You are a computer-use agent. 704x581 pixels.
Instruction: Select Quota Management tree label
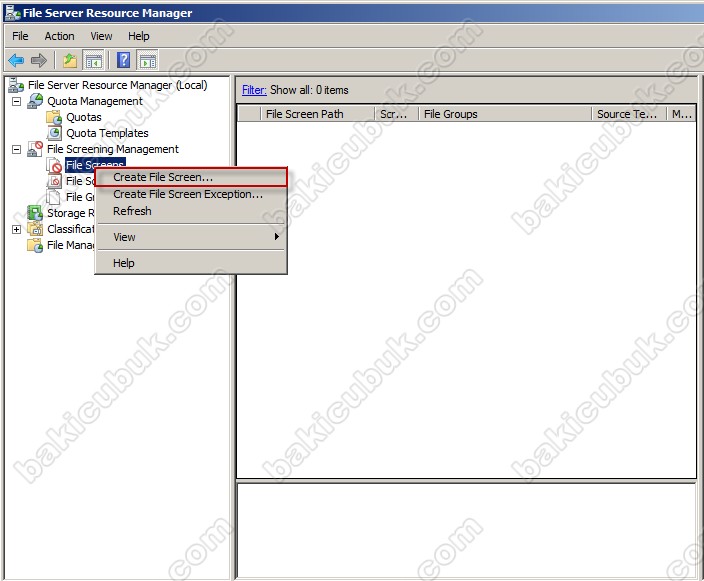coord(95,101)
